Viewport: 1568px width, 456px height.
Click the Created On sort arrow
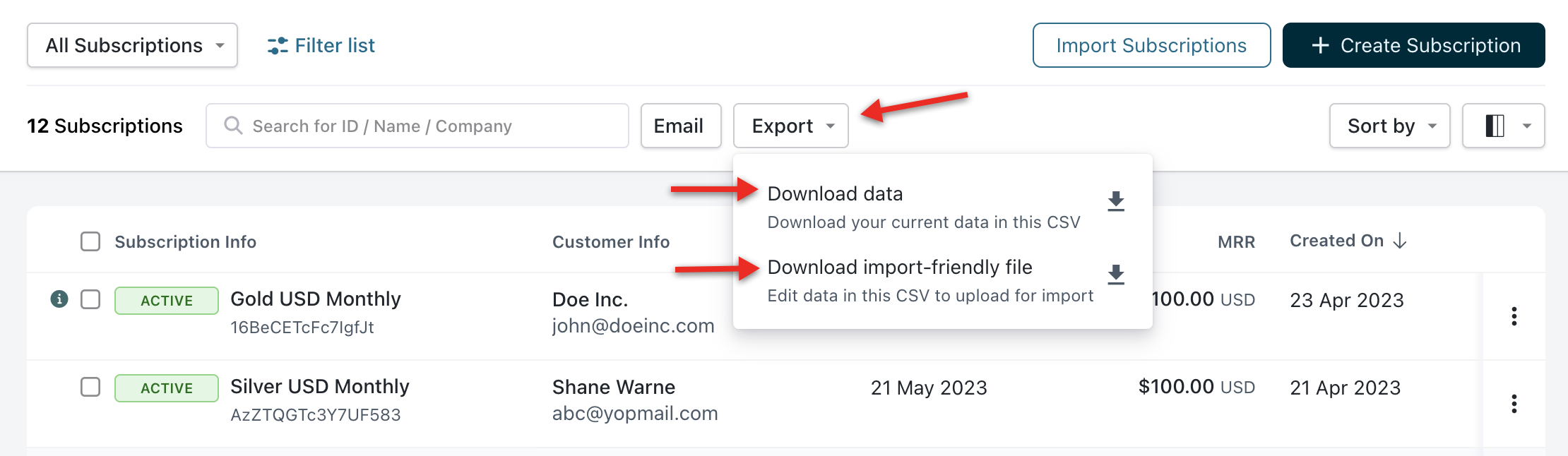tap(1400, 241)
